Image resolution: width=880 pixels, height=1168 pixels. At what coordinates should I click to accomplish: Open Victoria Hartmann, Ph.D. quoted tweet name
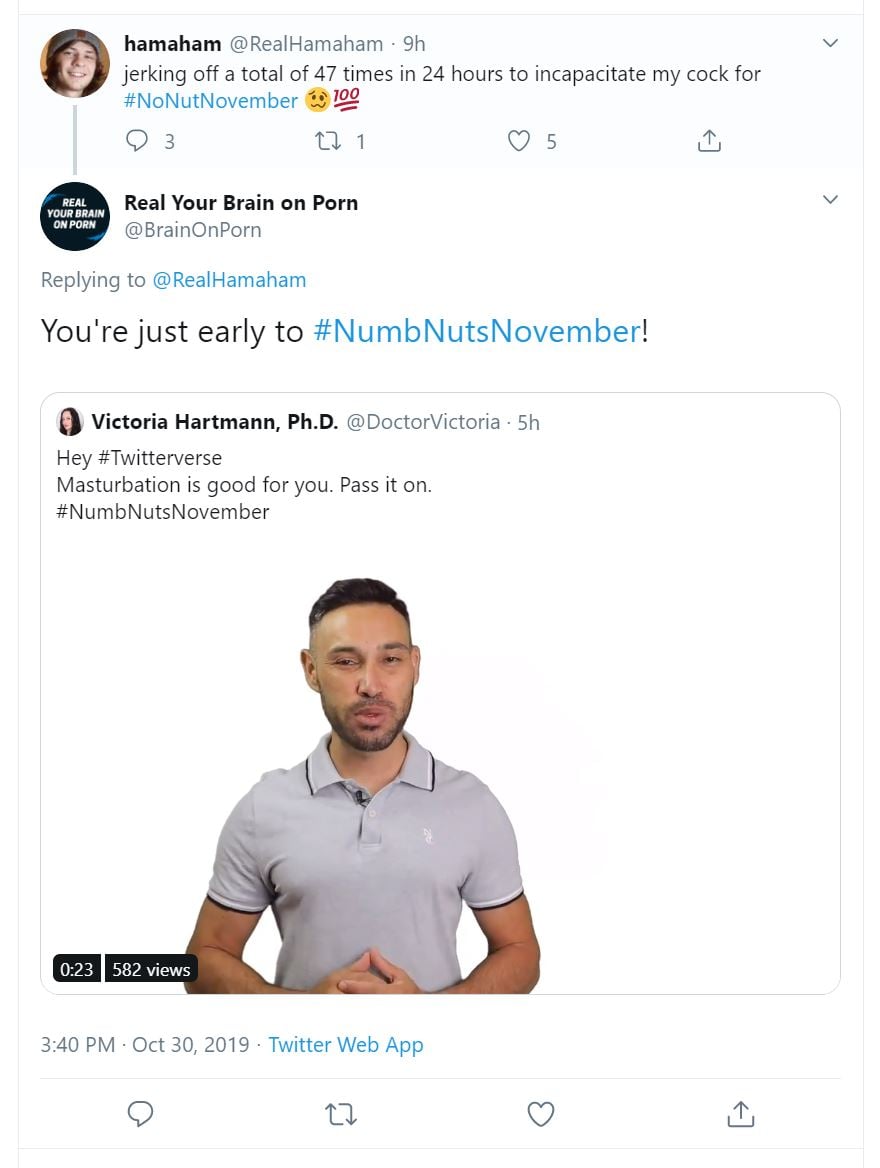[x=215, y=422]
